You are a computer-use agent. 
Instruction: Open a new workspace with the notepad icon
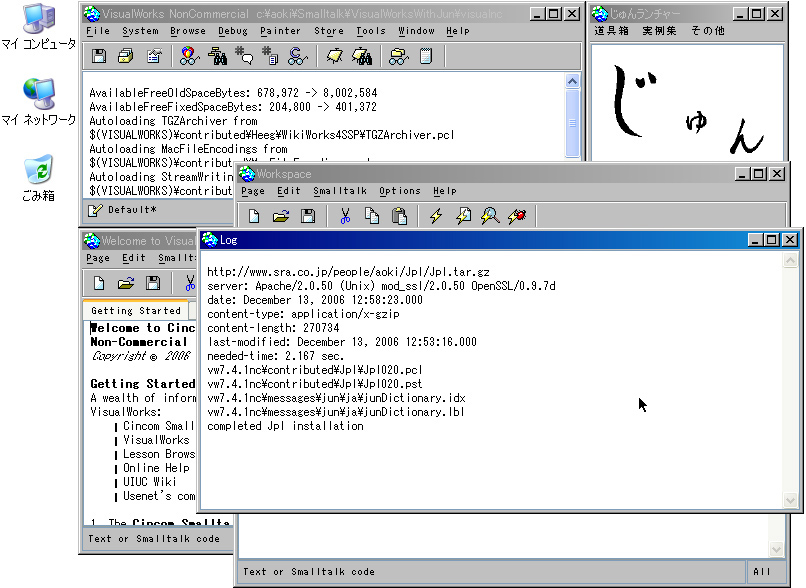tap(426, 56)
